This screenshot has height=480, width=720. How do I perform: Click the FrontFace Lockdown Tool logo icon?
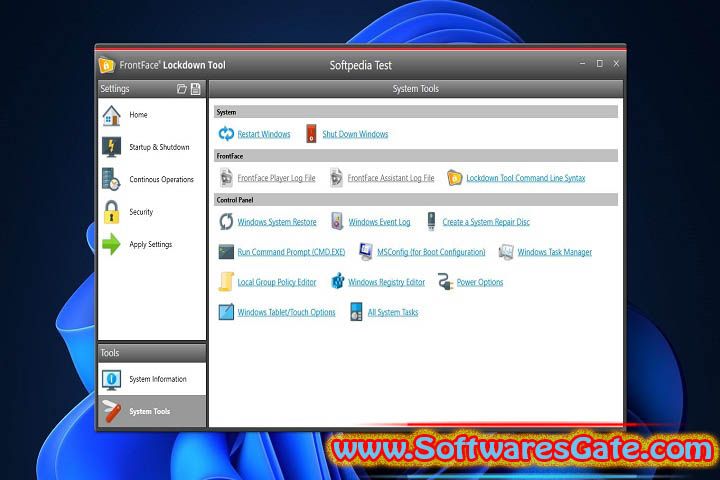(106, 65)
